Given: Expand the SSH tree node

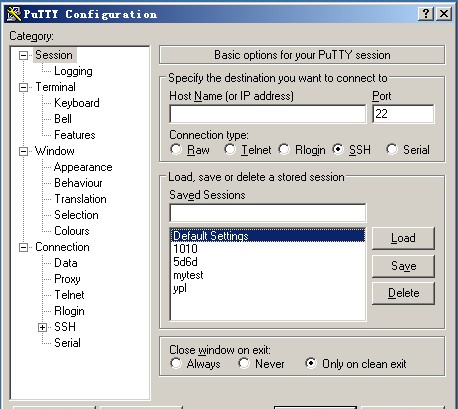Looking at the screenshot, I should click(x=42, y=327).
